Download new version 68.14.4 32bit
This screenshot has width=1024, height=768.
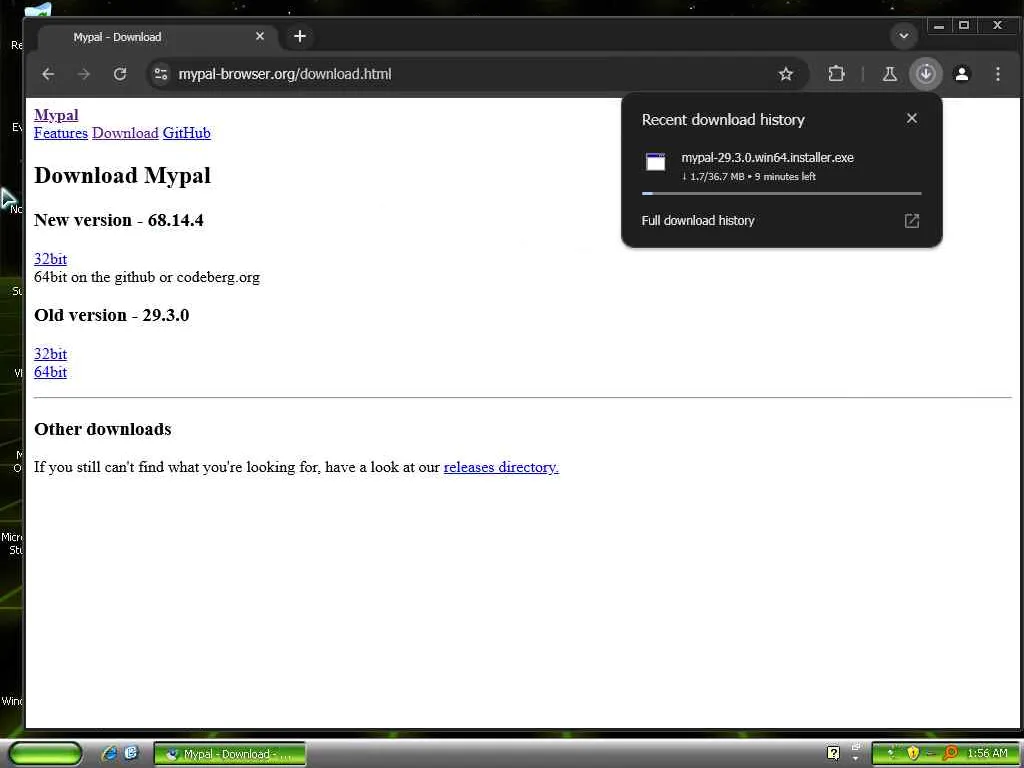coord(50,259)
